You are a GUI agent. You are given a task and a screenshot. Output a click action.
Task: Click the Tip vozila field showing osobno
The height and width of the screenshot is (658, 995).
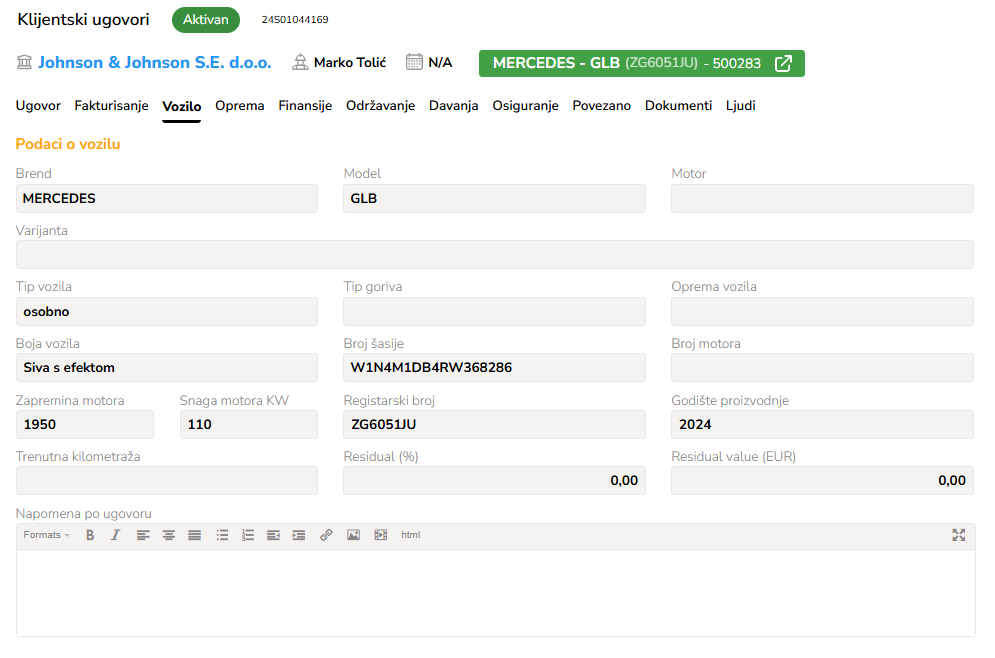167,312
